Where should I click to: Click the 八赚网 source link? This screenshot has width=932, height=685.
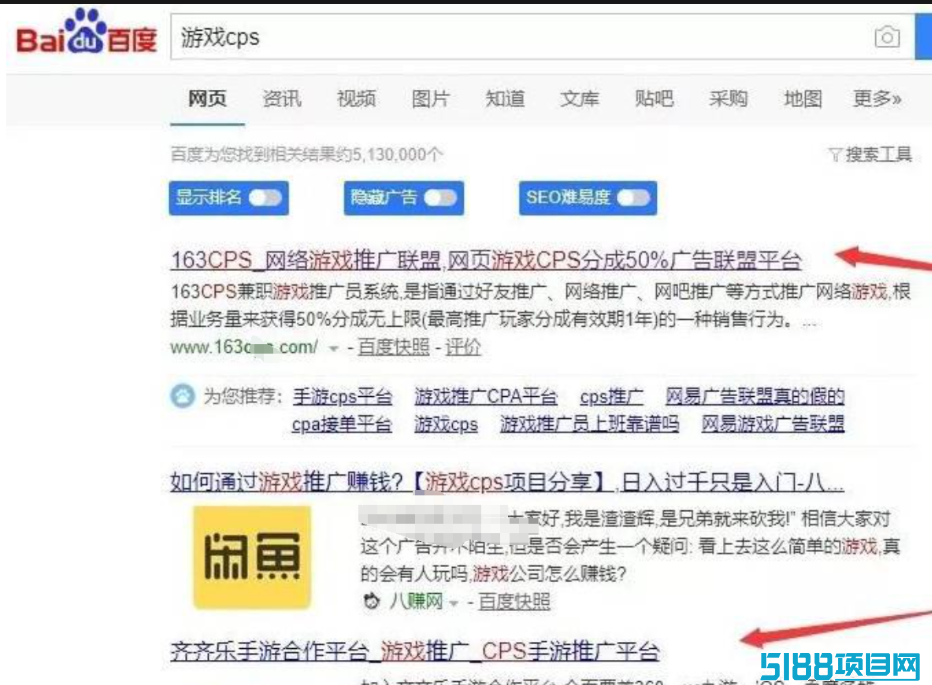pos(417,602)
